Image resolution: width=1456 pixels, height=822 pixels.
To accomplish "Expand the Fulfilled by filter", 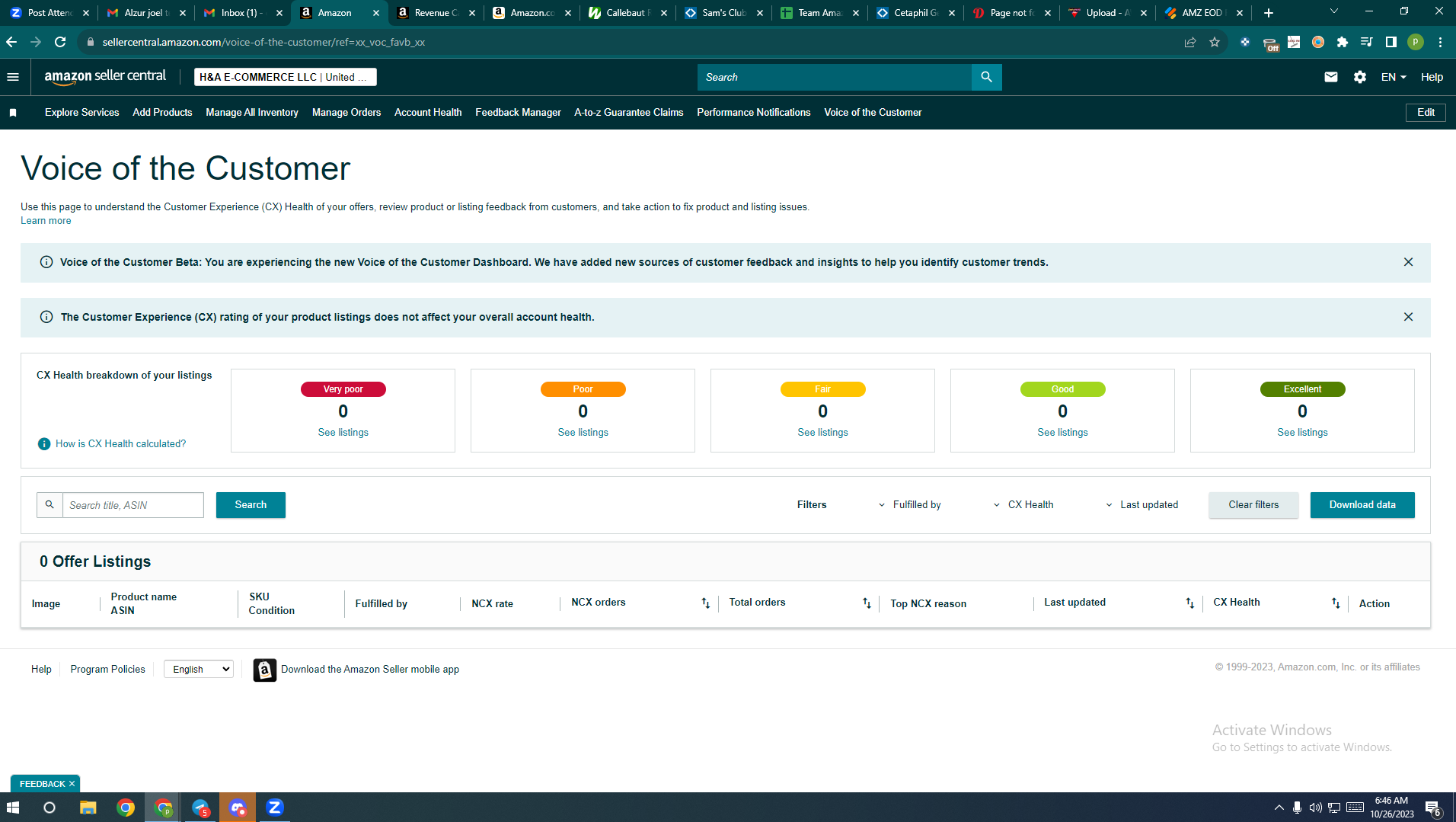I will tap(910, 505).
